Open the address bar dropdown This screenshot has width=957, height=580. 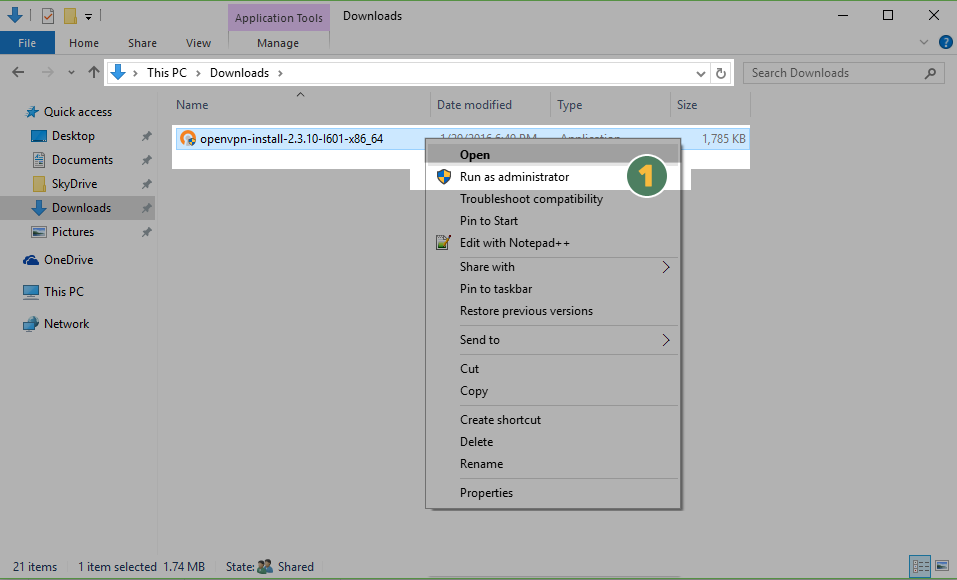[700, 72]
